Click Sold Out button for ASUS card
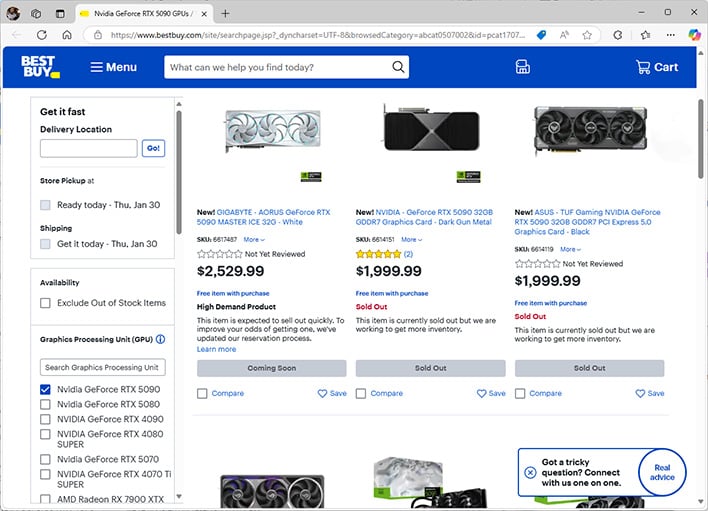Screen dimensions: 708x511 pyautogui.click(x=589, y=368)
